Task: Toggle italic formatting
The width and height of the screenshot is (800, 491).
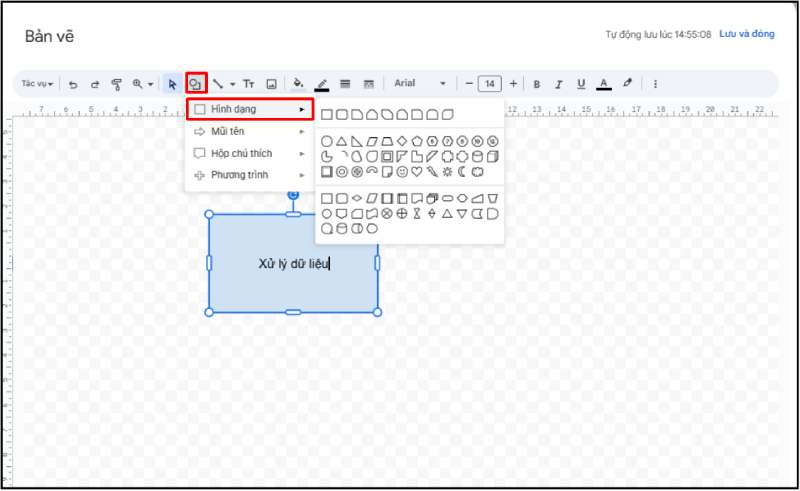Action: point(558,84)
